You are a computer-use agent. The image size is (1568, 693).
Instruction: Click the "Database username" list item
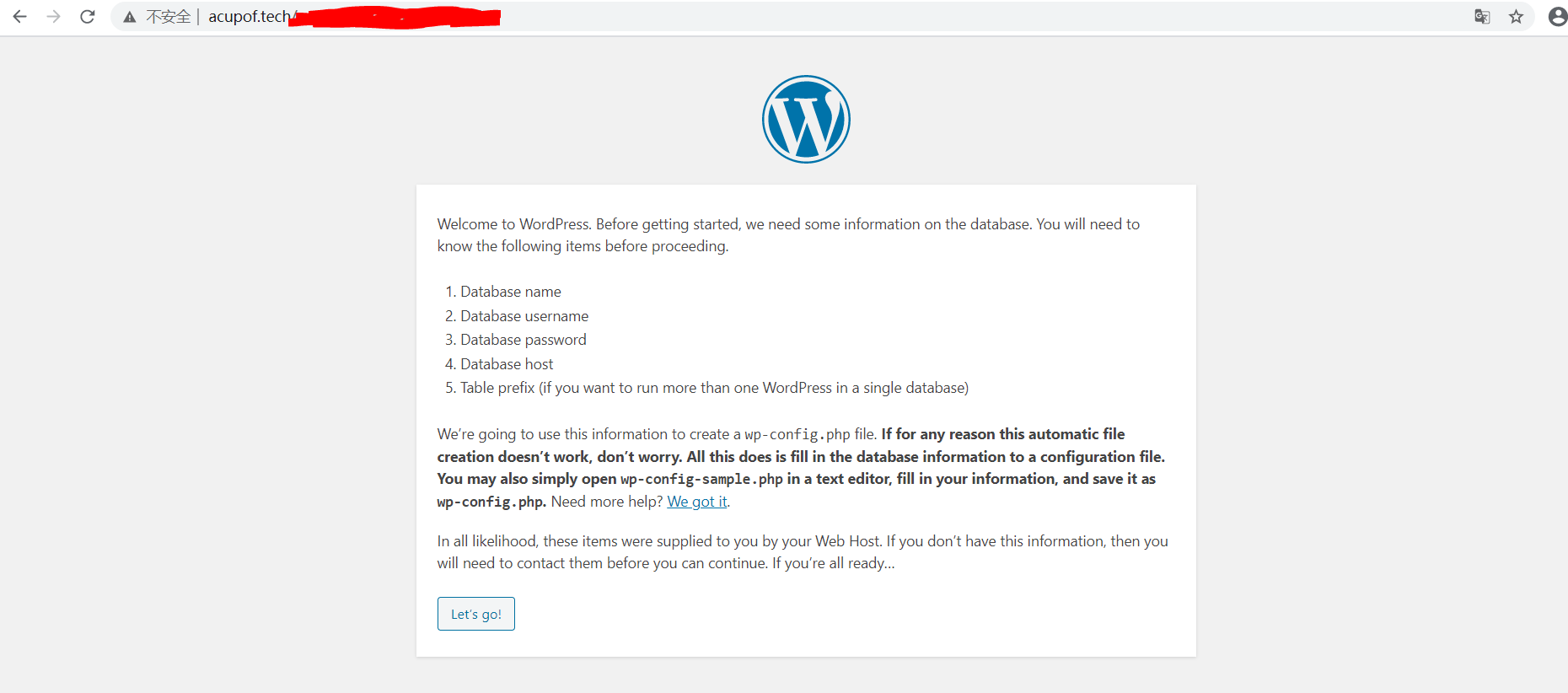click(524, 316)
